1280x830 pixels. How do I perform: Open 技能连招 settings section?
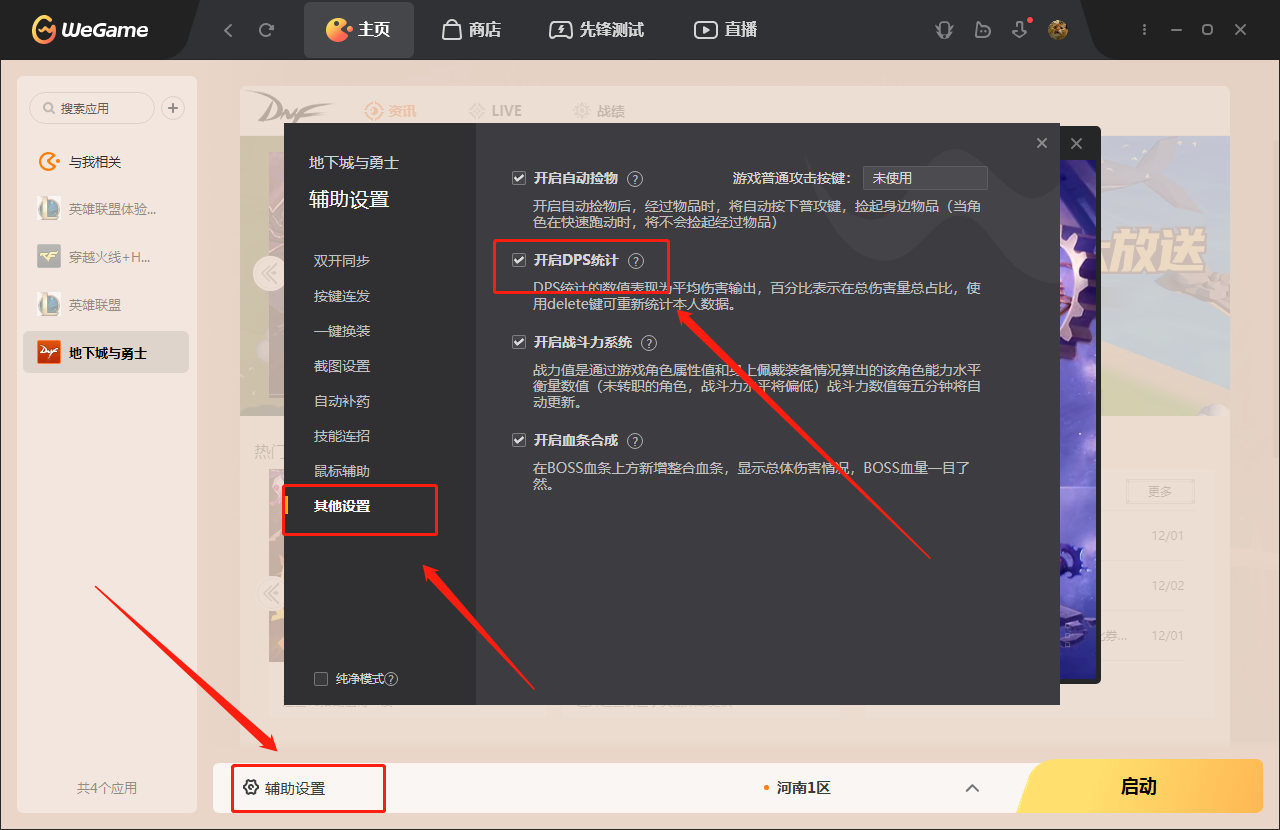(342, 436)
